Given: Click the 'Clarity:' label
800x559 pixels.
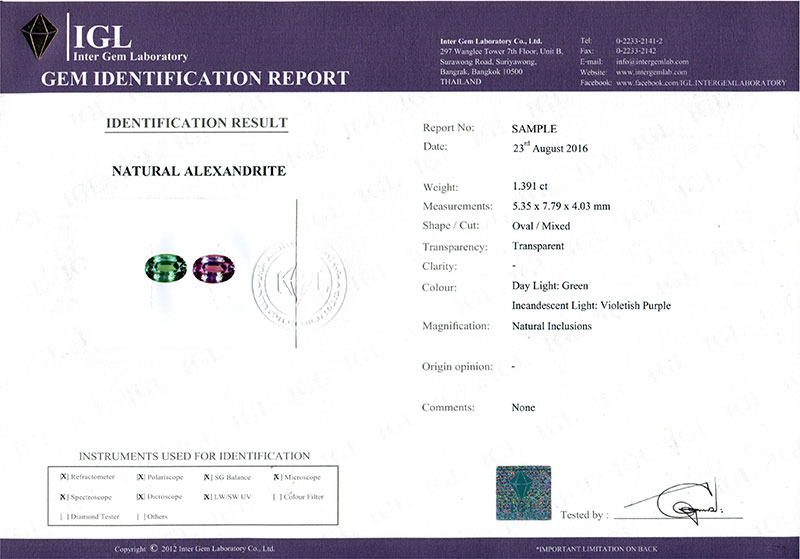Looking at the screenshot, I should 439,266.
